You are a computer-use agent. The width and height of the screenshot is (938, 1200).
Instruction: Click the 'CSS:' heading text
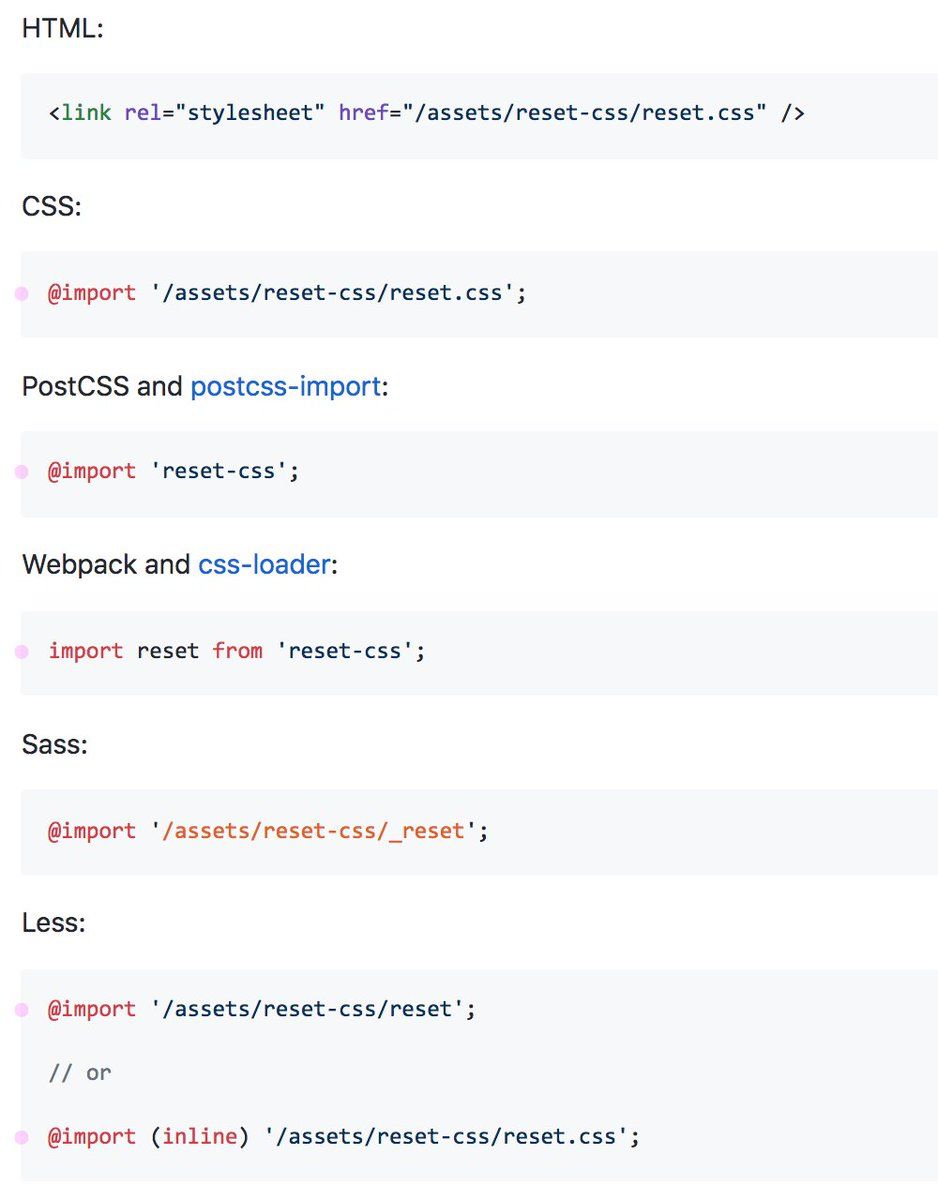coord(52,207)
